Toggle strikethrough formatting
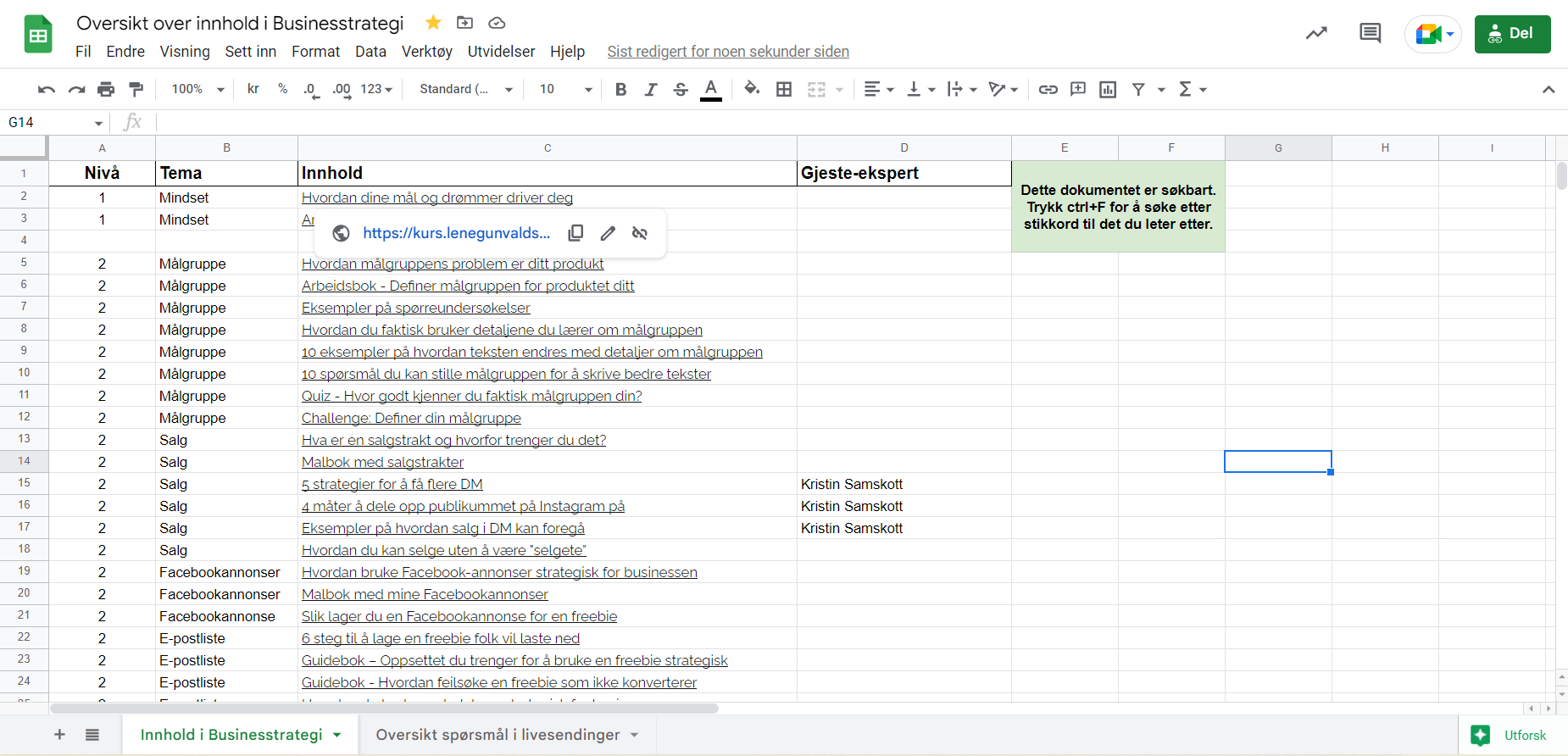The height and width of the screenshot is (756, 1568). (x=681, y=89)
